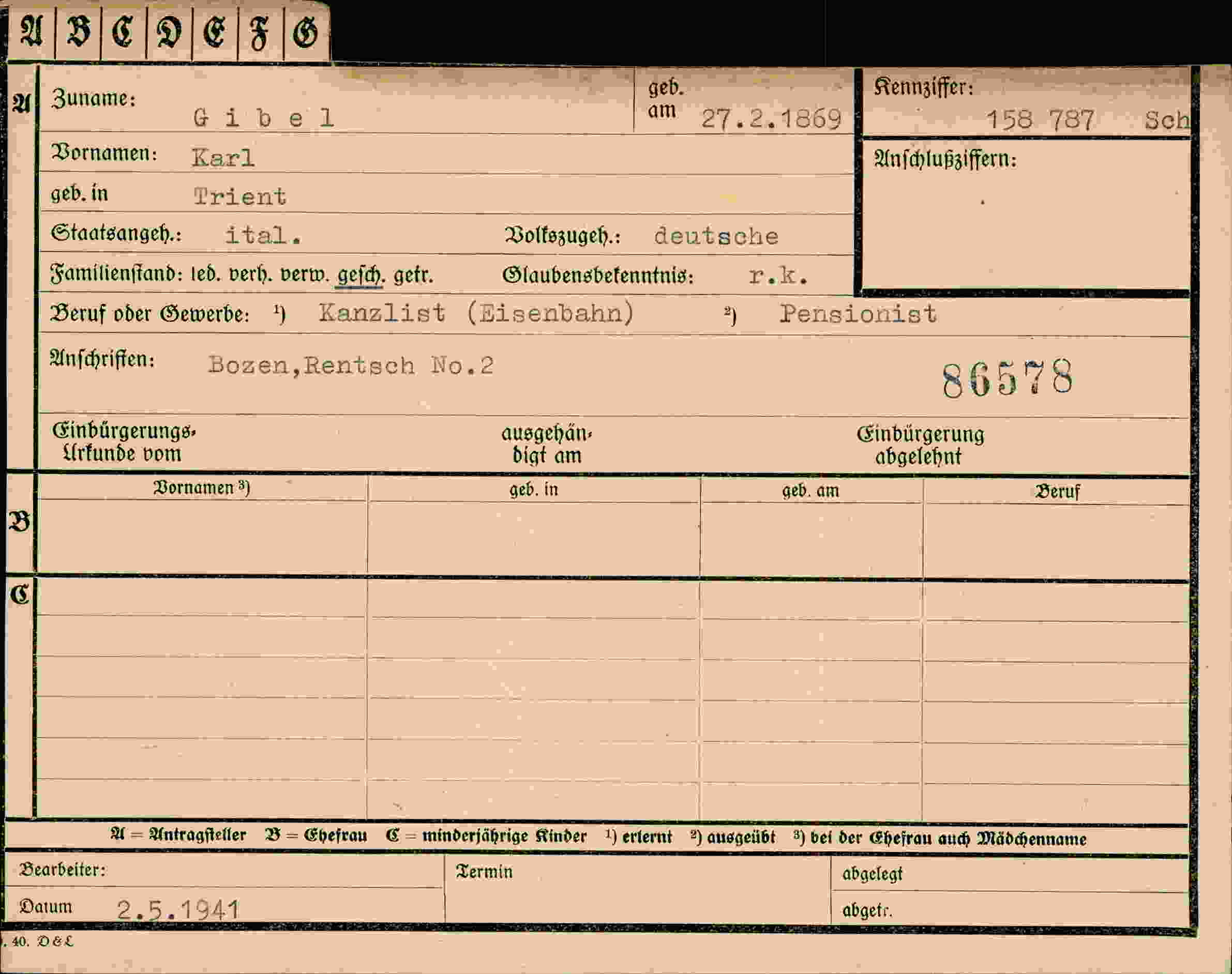Click the religion value 'r.k.'

pyautogui.click(x=778, y=276)
